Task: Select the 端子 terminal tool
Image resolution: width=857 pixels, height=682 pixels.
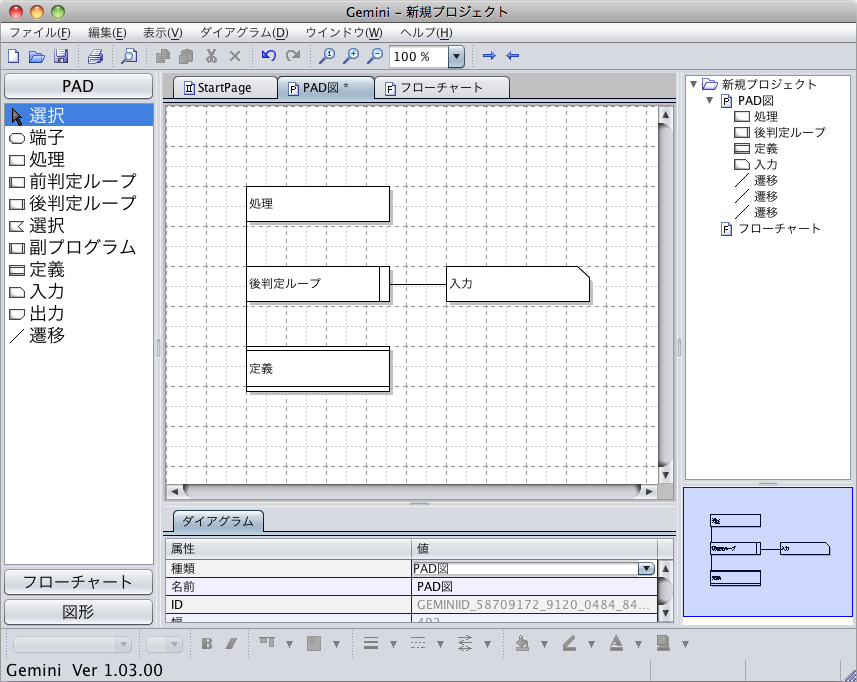Action: pos(79,138)
